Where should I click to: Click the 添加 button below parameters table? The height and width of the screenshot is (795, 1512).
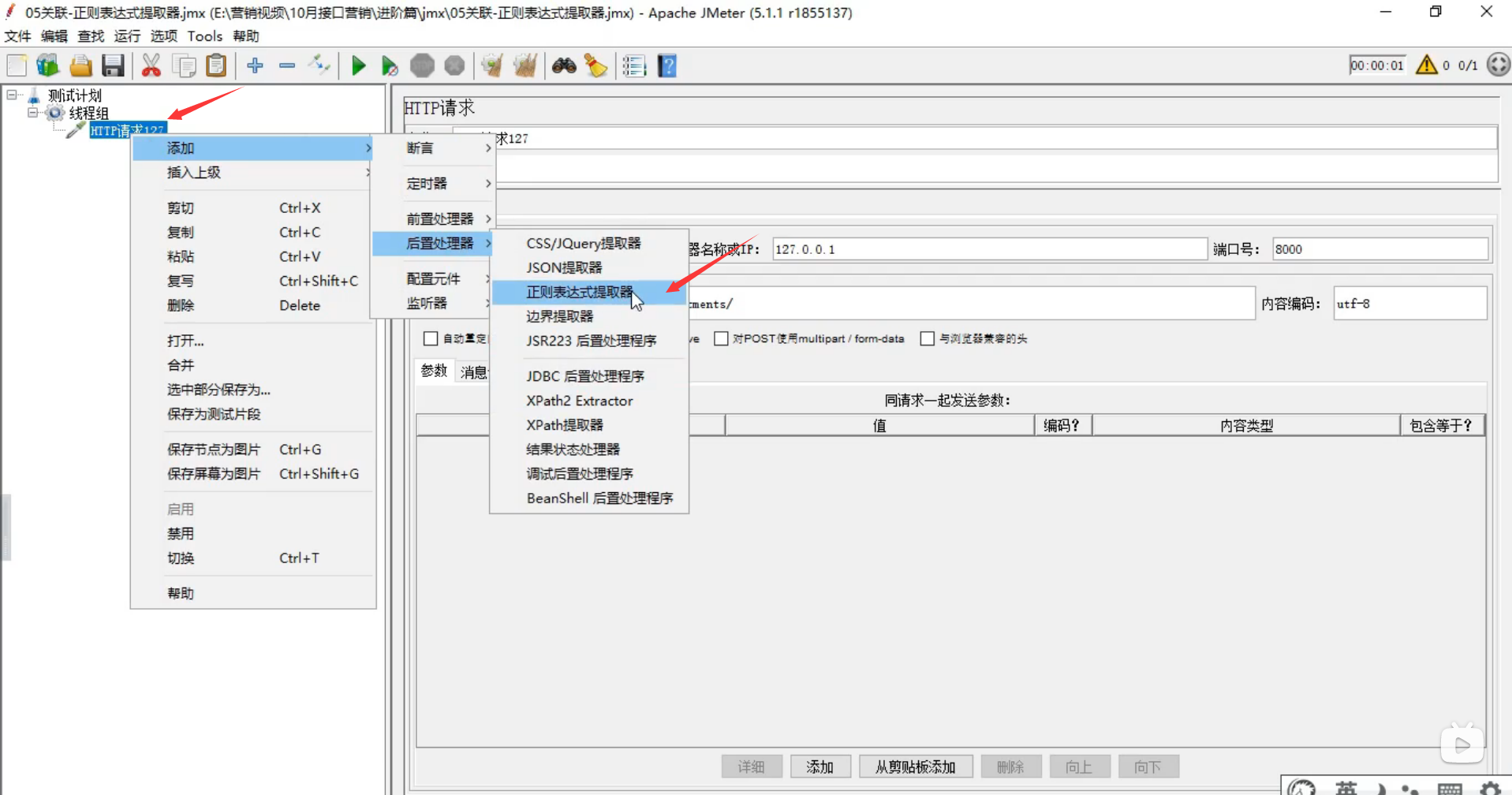click(820, 767)
